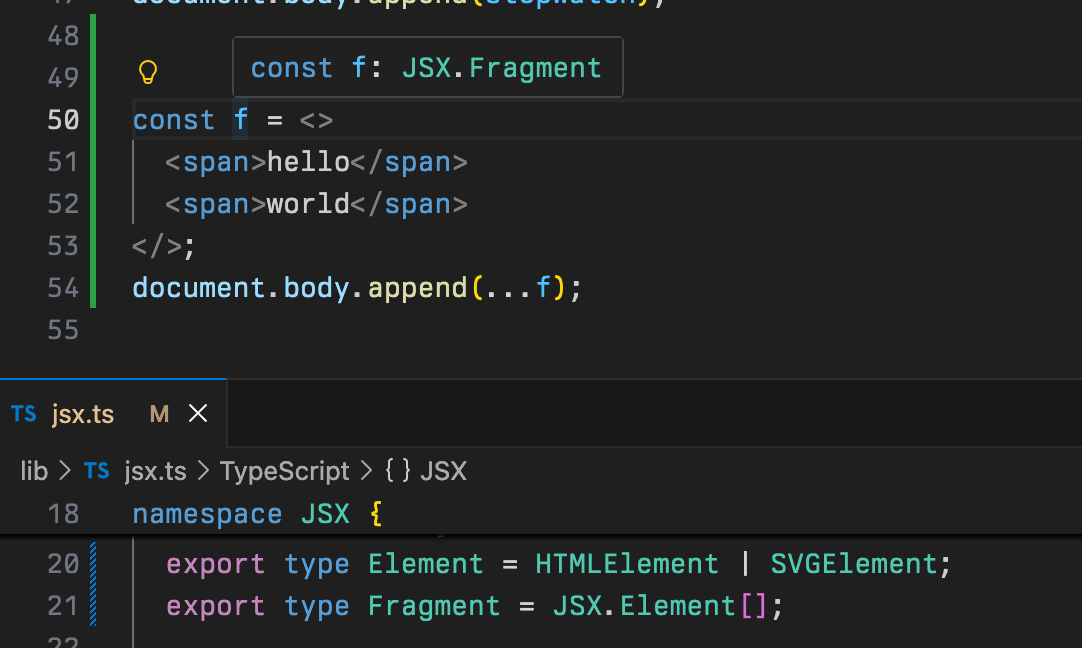Click the TS file icon on the jsx.ts tab
Screen dimensions: 1082x648
tap(24, 414)
